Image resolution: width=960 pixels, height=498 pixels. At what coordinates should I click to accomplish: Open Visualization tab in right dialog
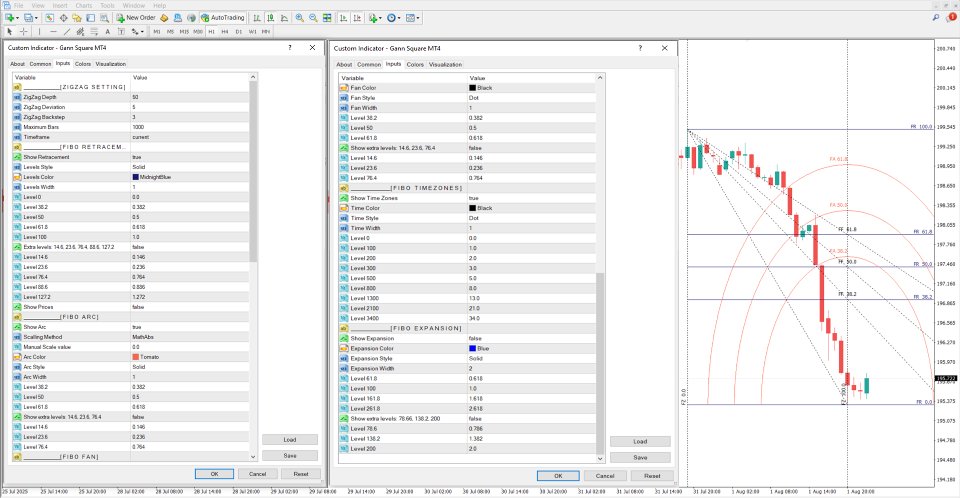click(x=445, y=64)
